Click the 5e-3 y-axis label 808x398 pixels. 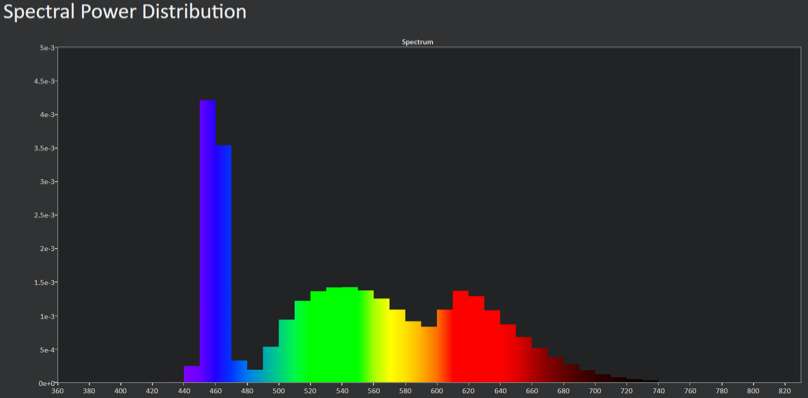click(47, 47)
